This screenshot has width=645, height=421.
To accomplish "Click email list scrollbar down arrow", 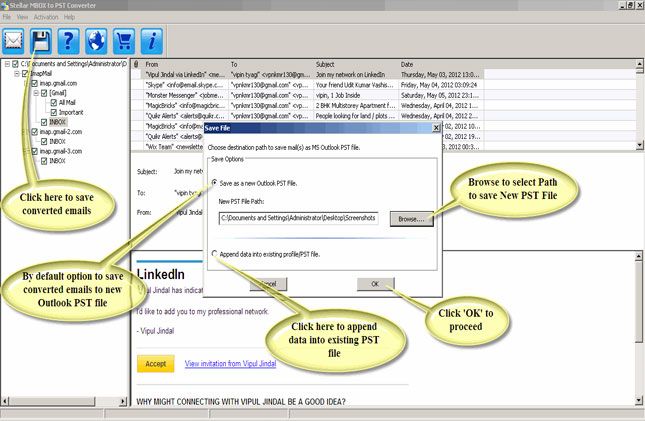I will click(639, 145).
